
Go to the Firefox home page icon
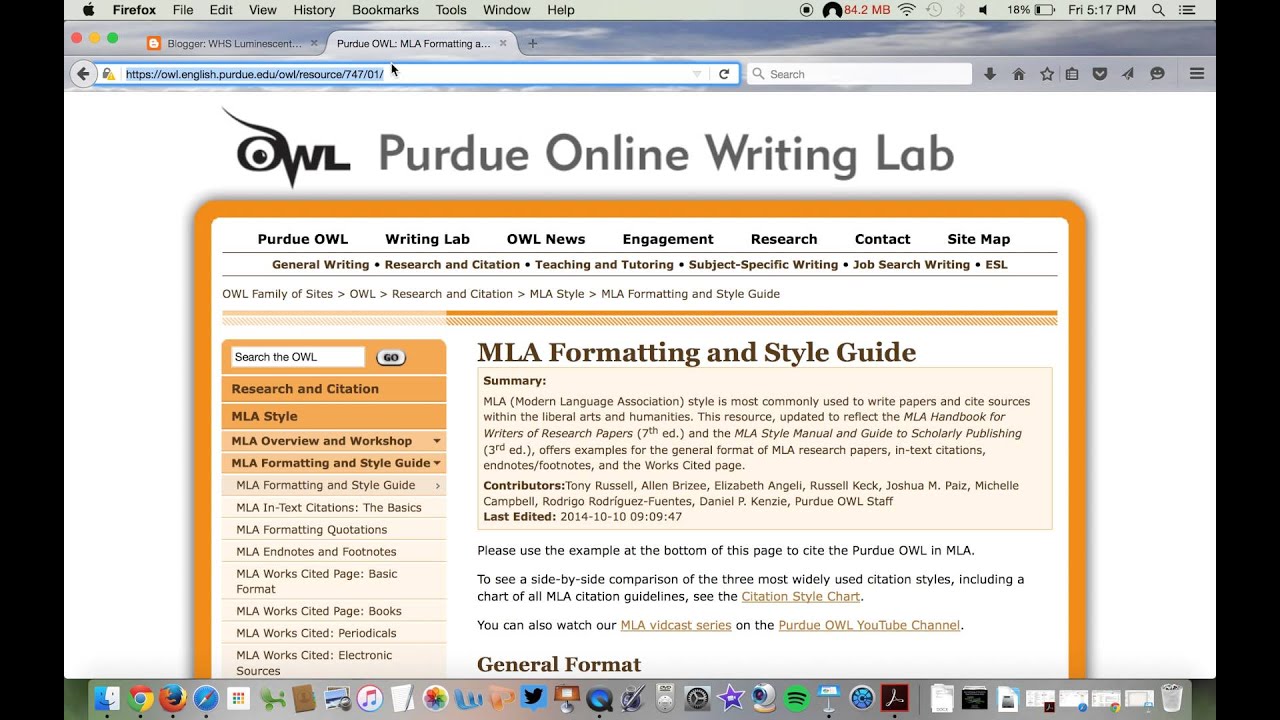pyautogui.click(x=1019, y=74)
